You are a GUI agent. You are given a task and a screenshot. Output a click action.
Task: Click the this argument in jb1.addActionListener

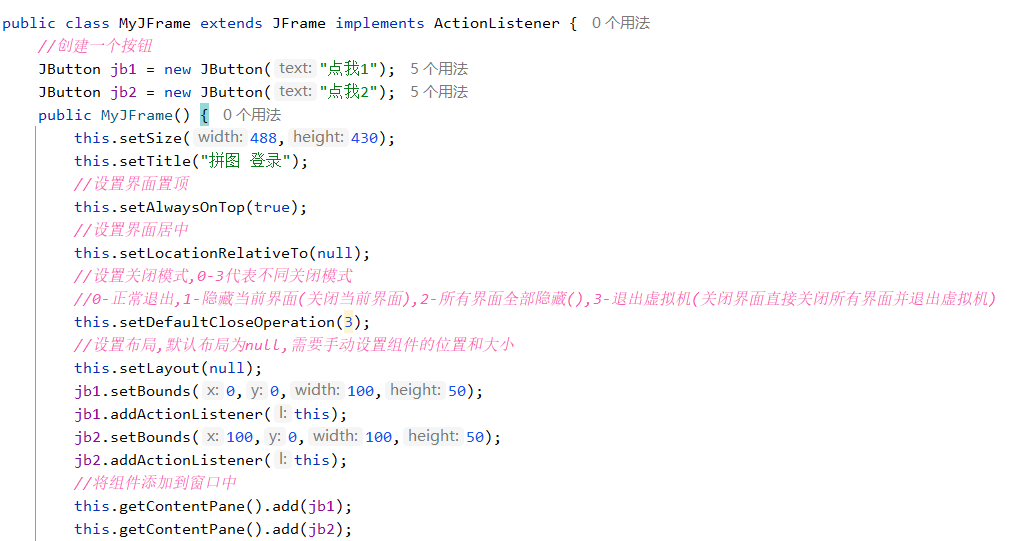[x=311, y=415]
